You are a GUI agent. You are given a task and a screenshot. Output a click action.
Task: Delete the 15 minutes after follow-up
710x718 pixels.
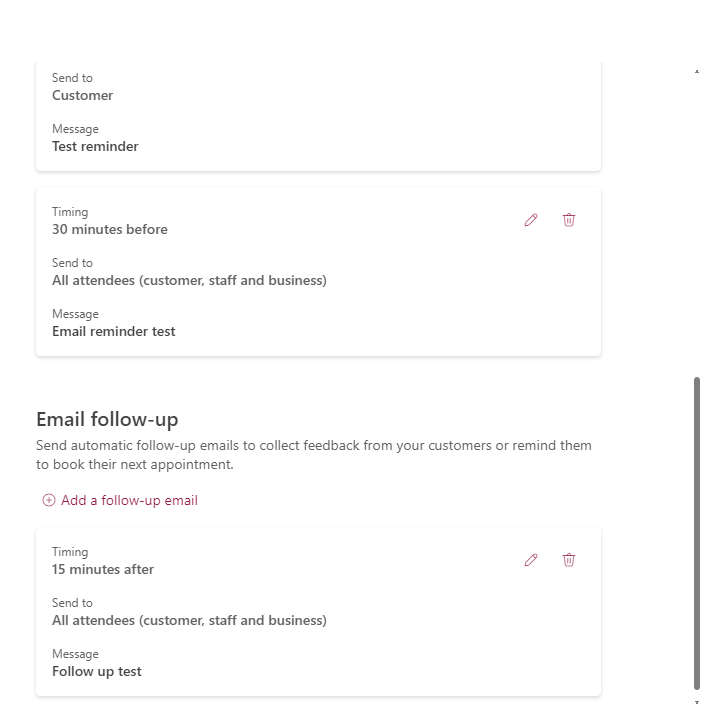(x=569, y=560)
